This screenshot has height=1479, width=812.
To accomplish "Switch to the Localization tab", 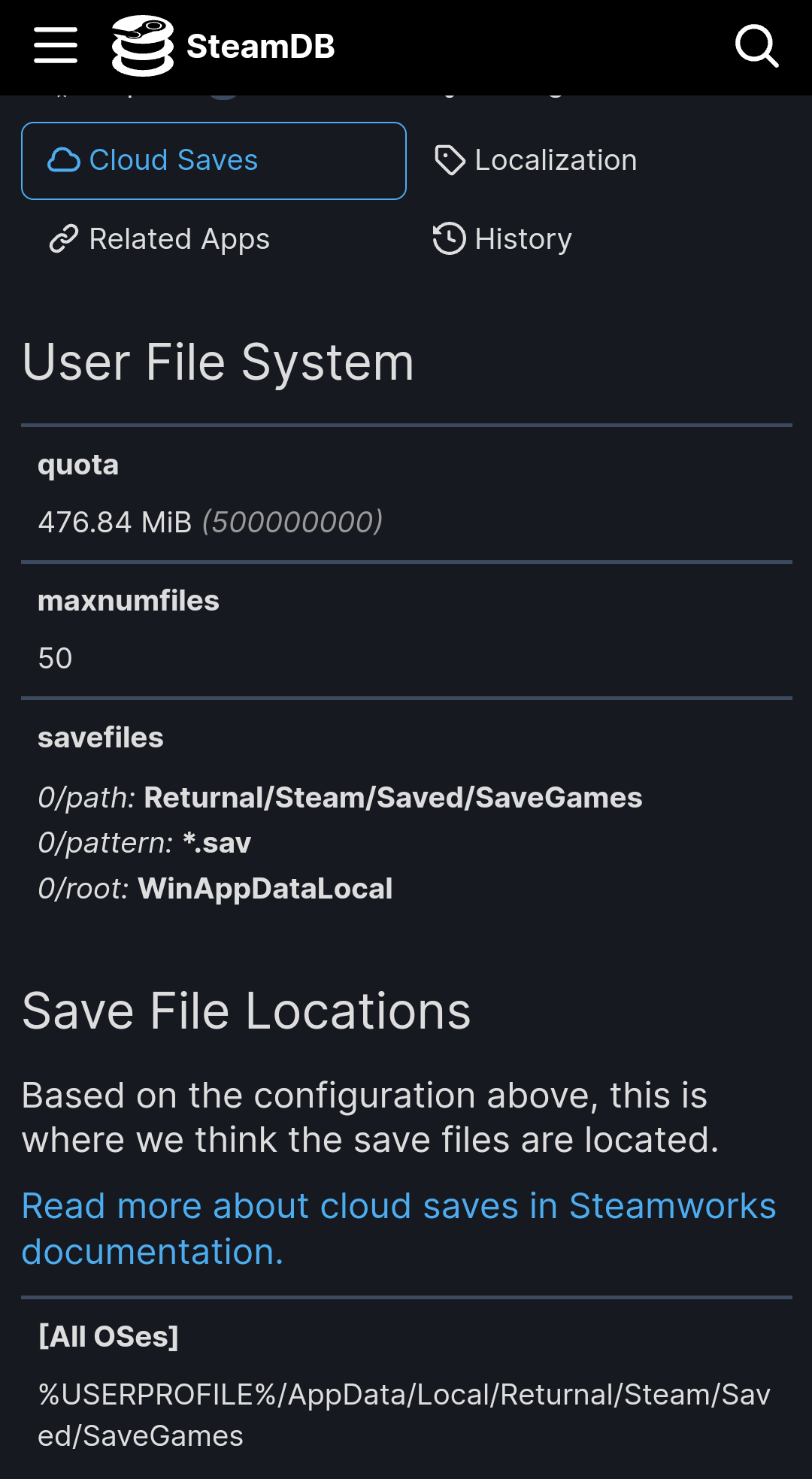I will point(556,160).
